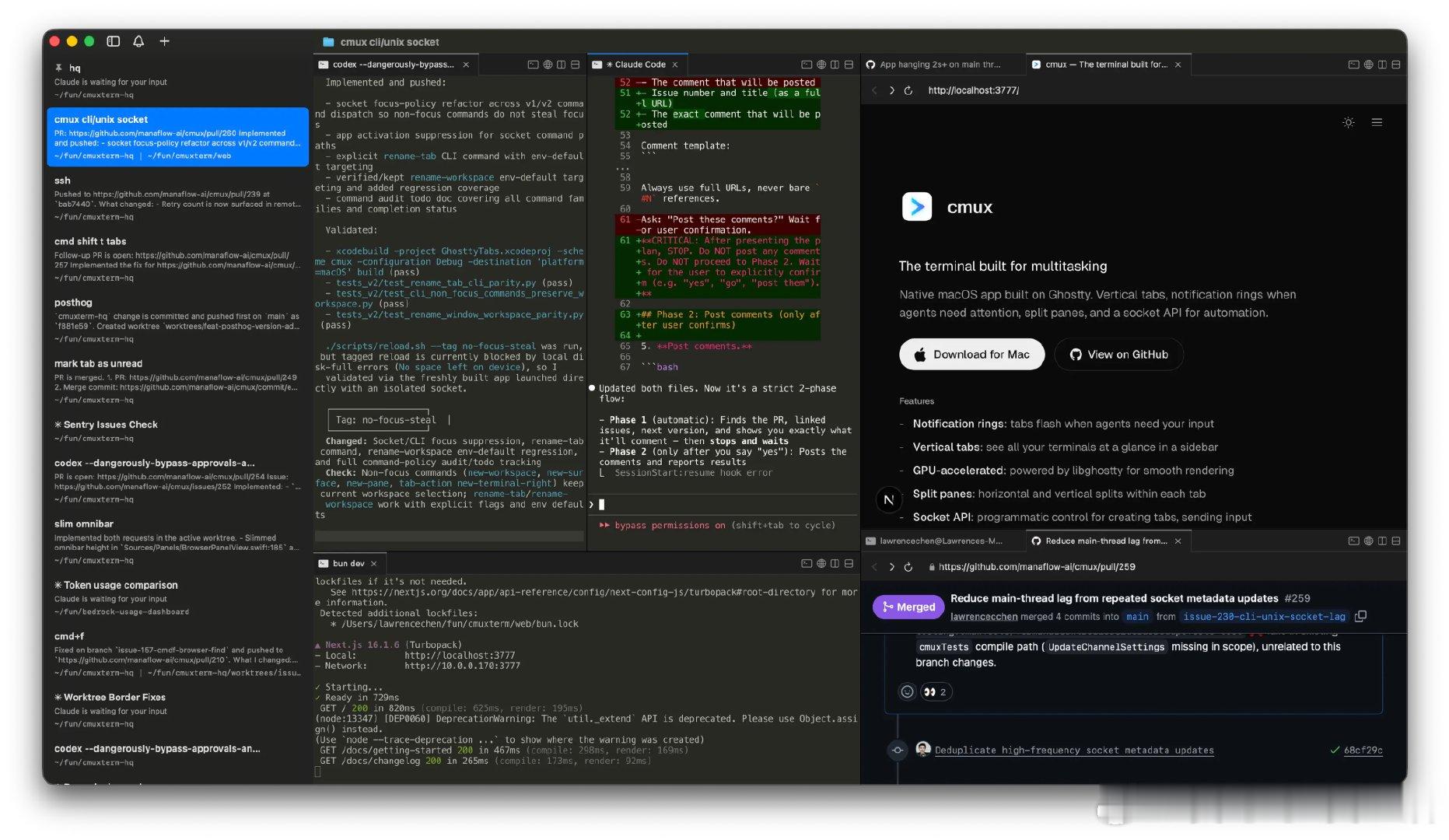Close the codex --dangerously-bypass tab
Screen dimensions: 1449x840
tap(466, 65)
